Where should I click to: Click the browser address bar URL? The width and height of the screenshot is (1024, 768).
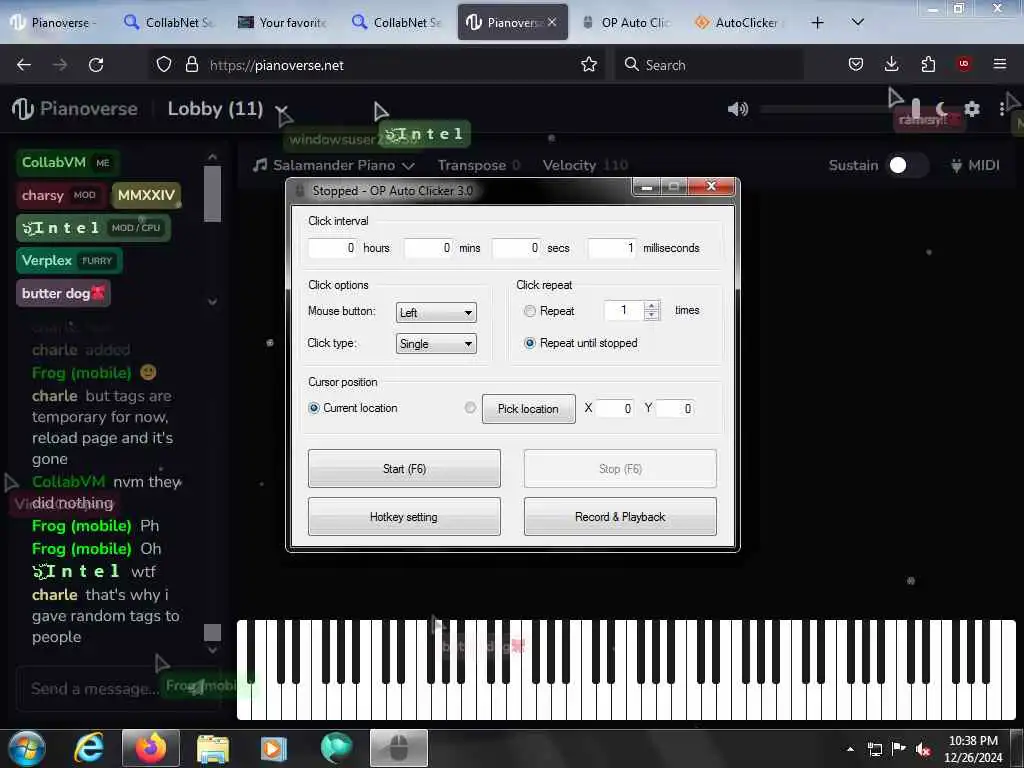(x=276, y=65)
